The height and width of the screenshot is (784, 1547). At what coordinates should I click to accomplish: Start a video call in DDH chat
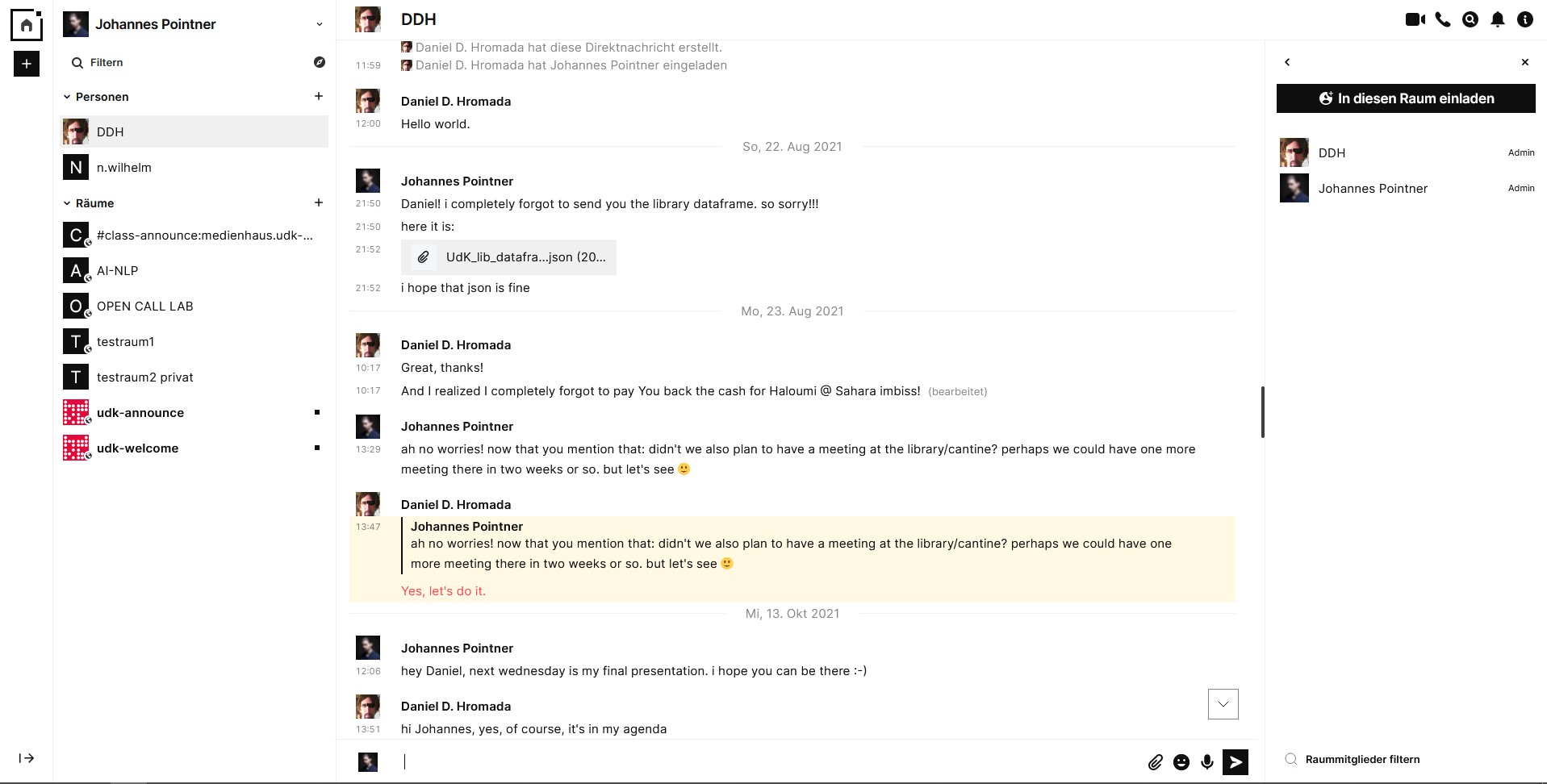pos(1415,20)
